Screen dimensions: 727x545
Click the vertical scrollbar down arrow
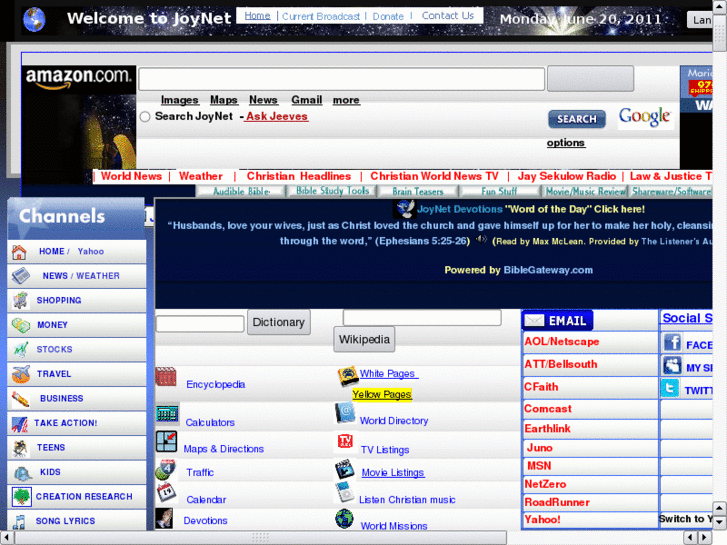[720, 522]
